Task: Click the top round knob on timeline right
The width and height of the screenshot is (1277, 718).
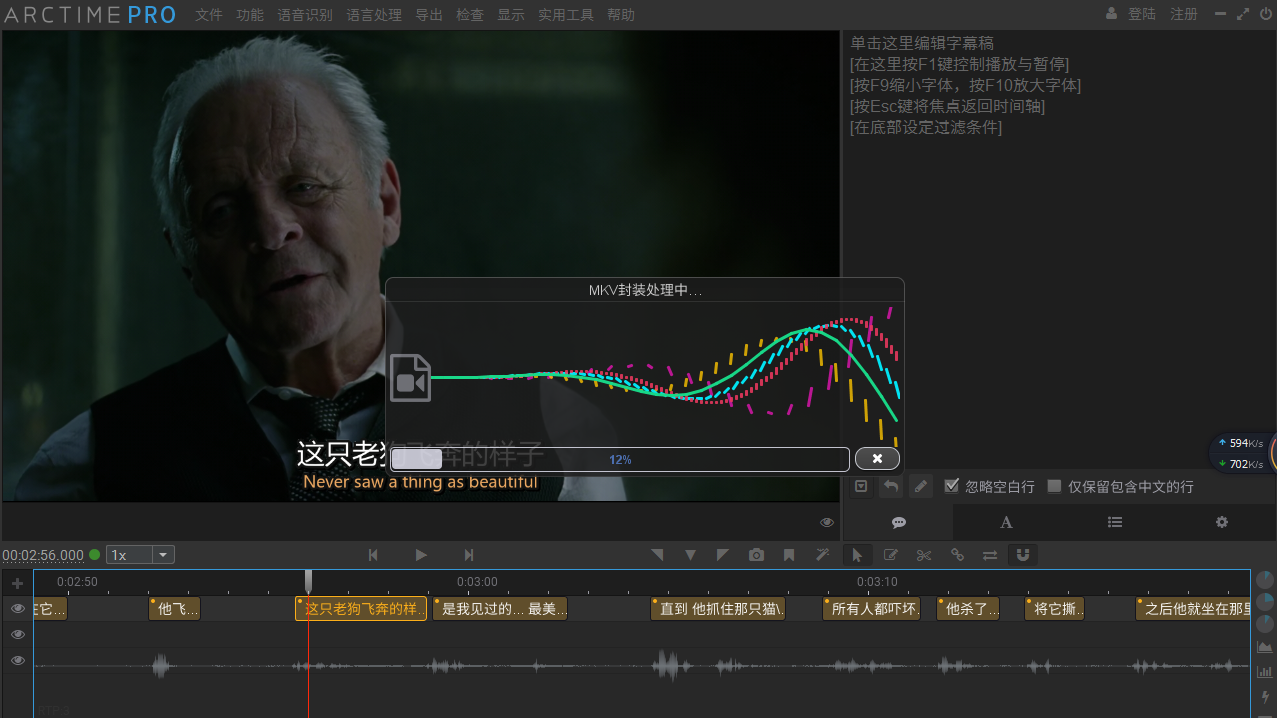Action: [1265, 580]
